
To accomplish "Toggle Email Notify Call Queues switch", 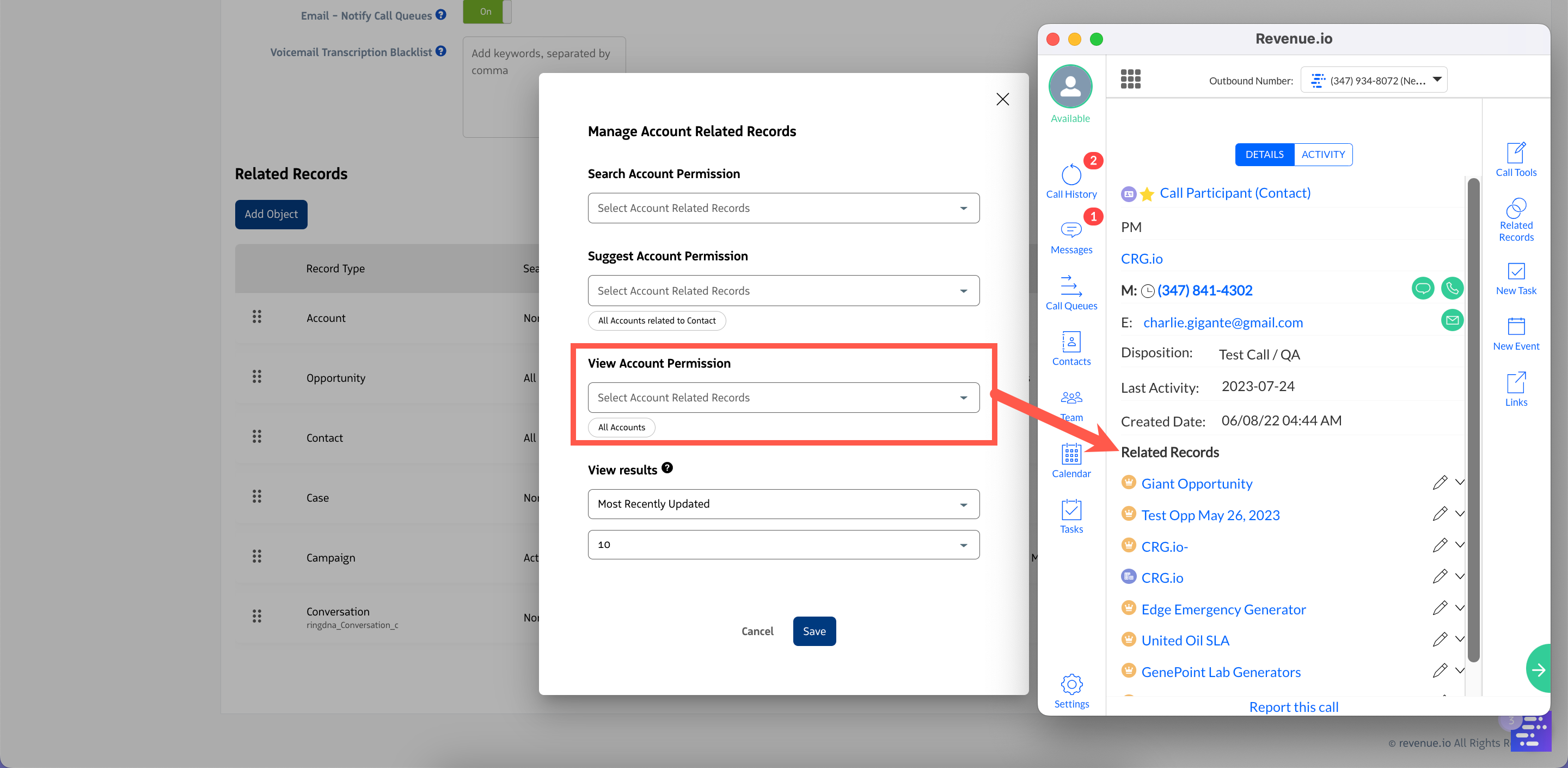I will (x=487, y=11).
